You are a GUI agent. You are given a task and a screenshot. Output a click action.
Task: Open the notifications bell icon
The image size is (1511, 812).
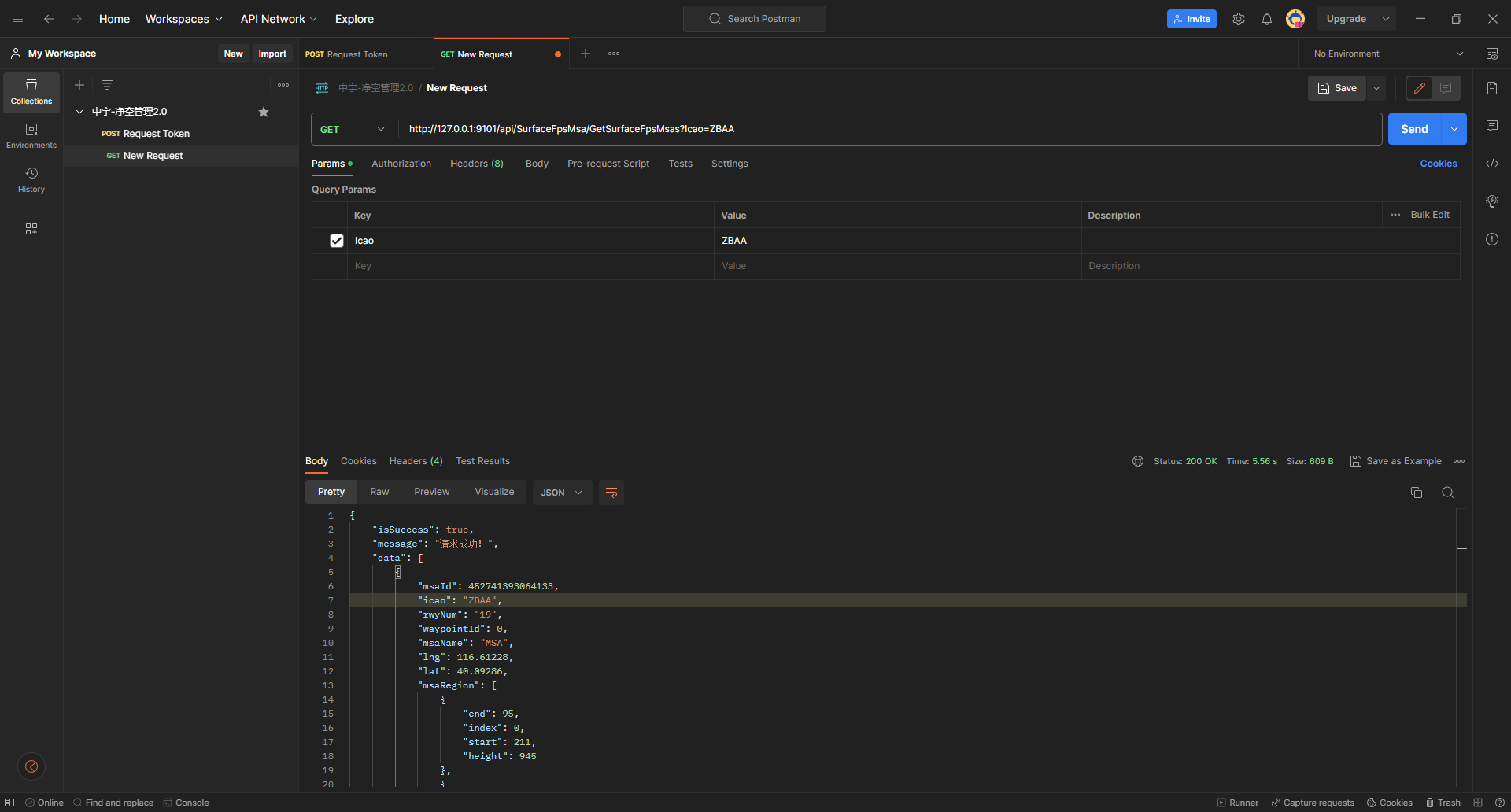(1267, 19)
